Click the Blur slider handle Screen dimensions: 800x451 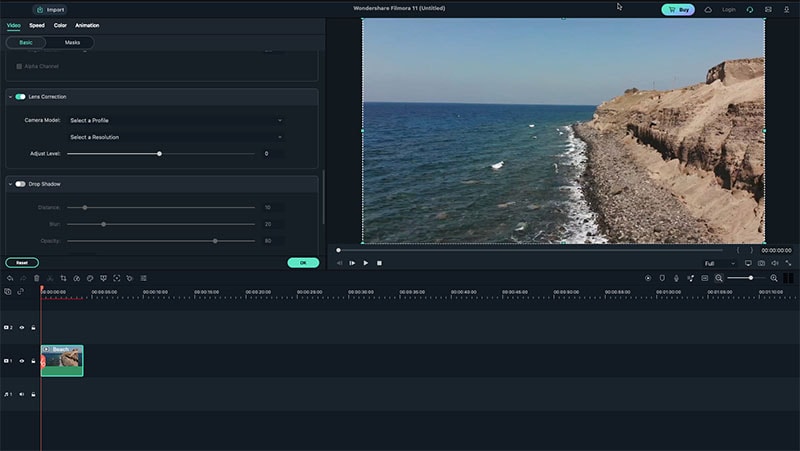(104, 224)
